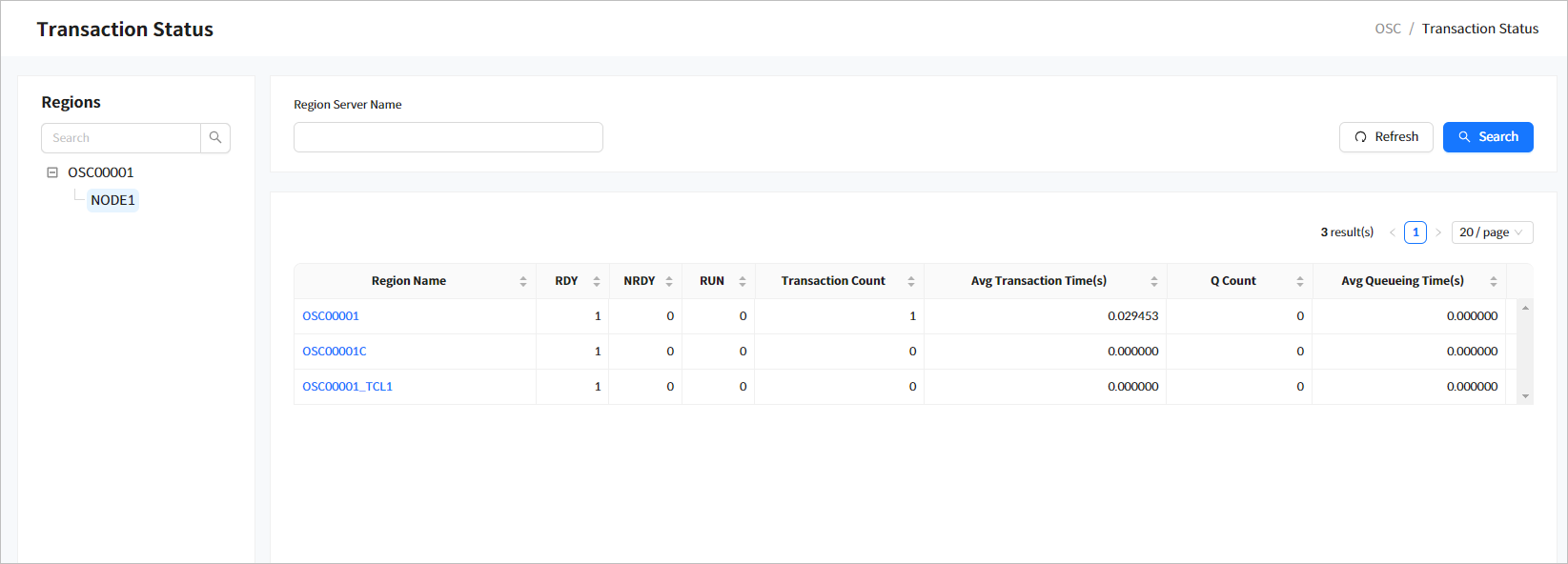Open the OSC00001 region link
This screenshot has width=1568, height=564.
(x=331, y=316)
